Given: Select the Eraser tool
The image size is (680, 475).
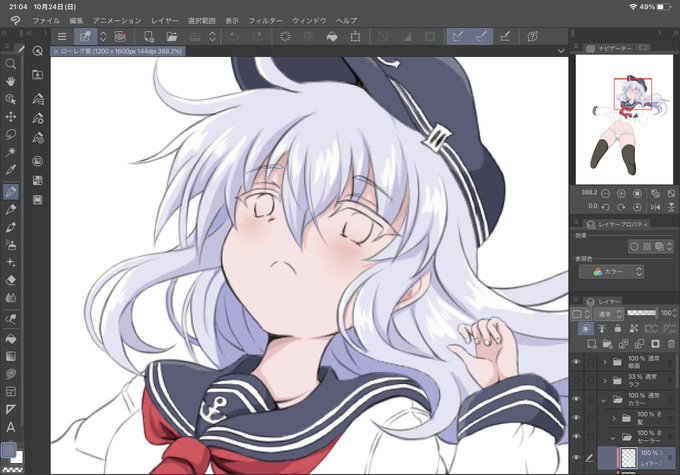Looking at the screenshot, I should (11, 280).
